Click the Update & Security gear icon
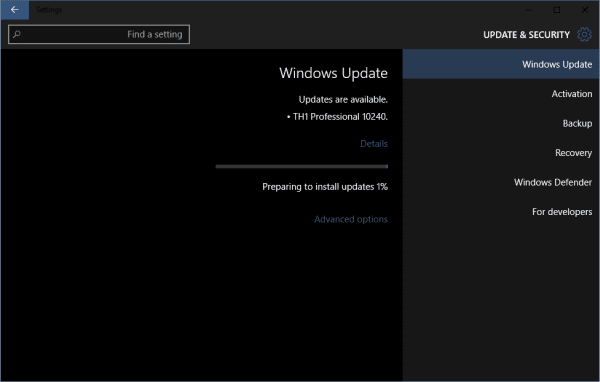 [584, 34]
